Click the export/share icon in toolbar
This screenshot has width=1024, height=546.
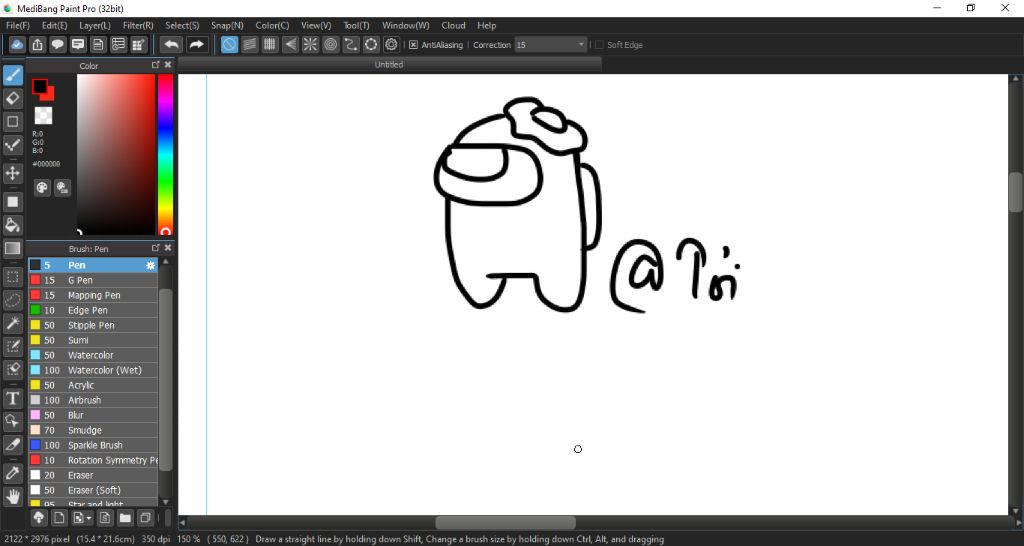pos(37,44)
